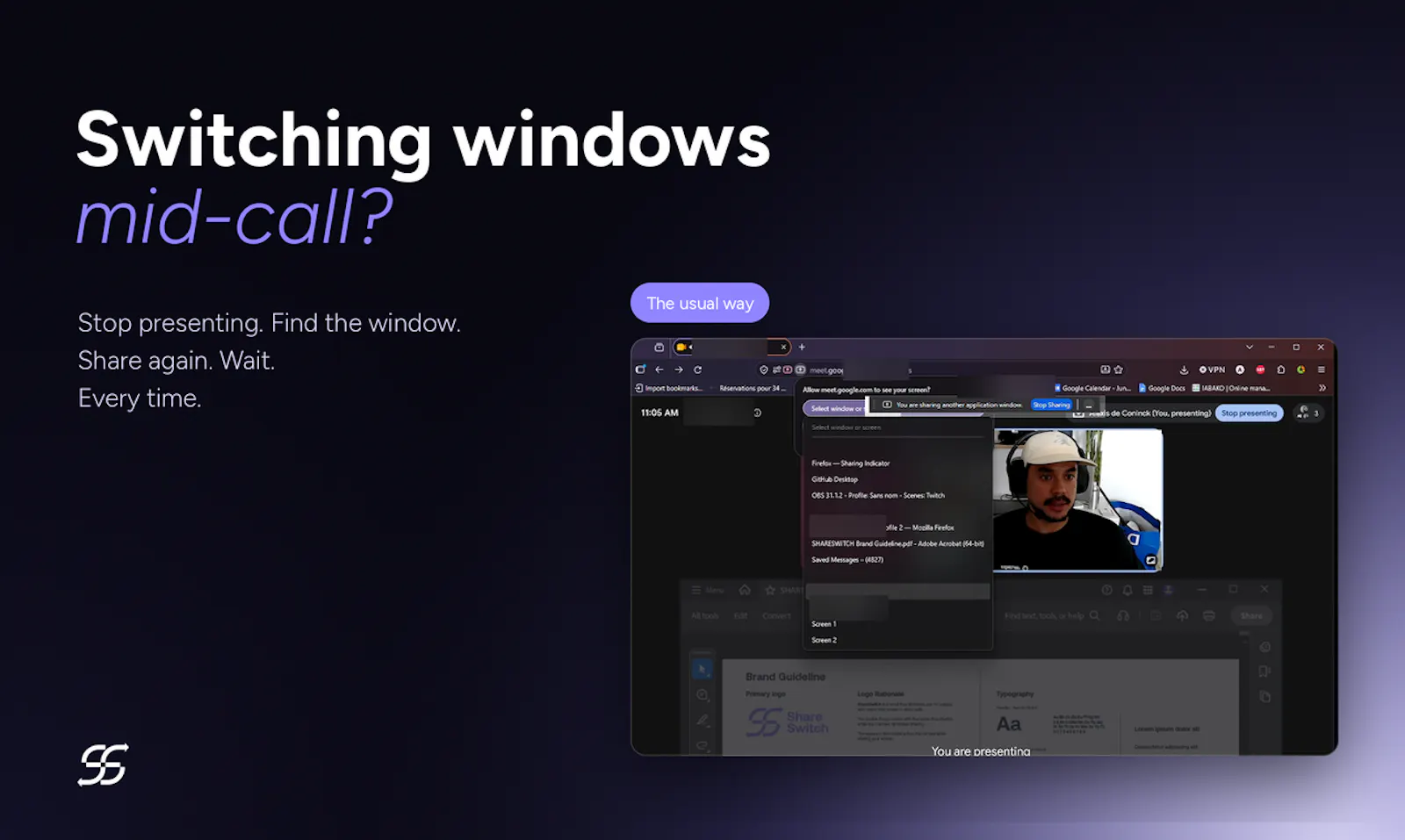Image resolution: width=1405 pixels, height=840 pixels.
Task: Click the Stop presenting button
Action: point(1249,413)
